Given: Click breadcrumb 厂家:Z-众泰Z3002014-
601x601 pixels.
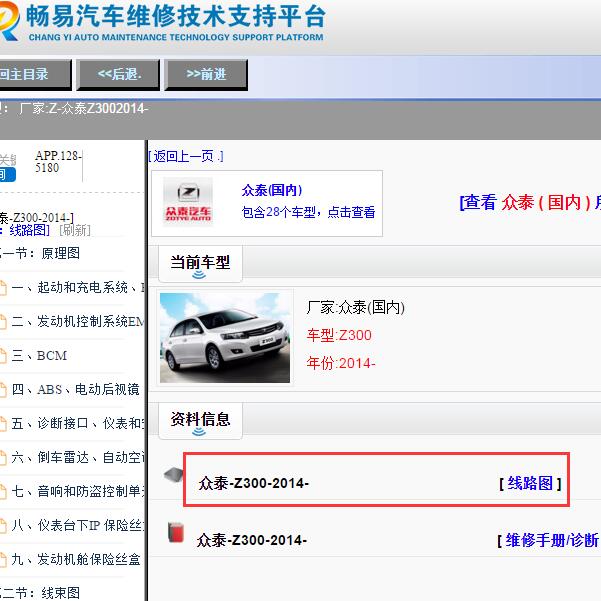Looking at the screenshot, I should (x=84, y=108).
